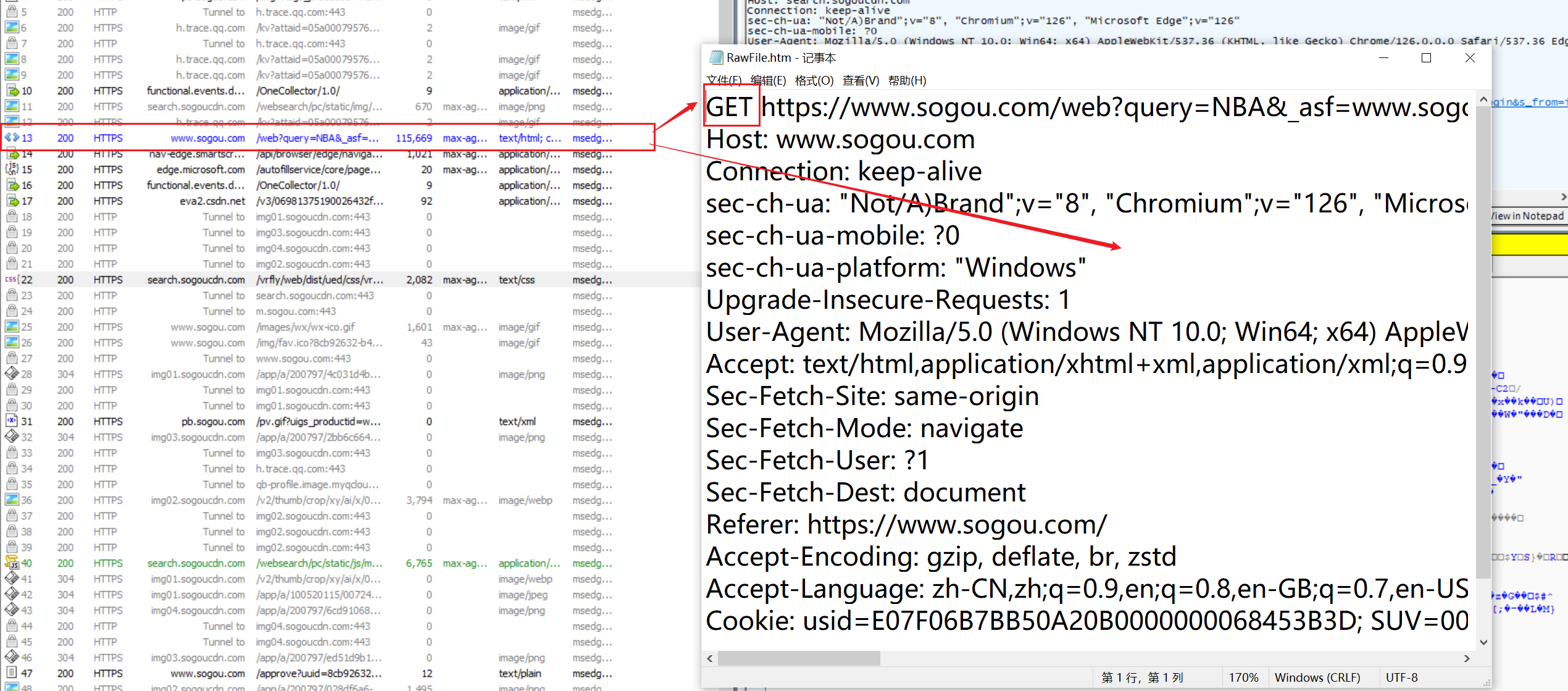Click Notepad vertical scrollbar down arrow

[x=1483, y=642]
